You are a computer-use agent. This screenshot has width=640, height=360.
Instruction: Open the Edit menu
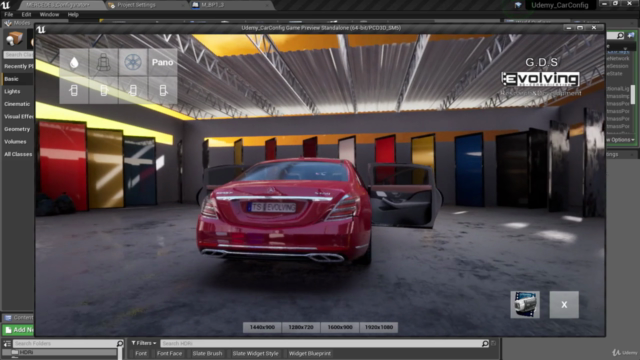(x=26, y=14)
